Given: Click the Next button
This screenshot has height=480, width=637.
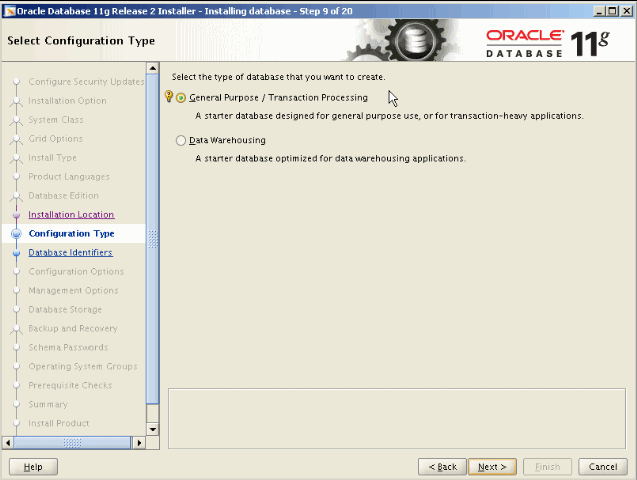Looking at the screenshot, I should pos(492,467).
